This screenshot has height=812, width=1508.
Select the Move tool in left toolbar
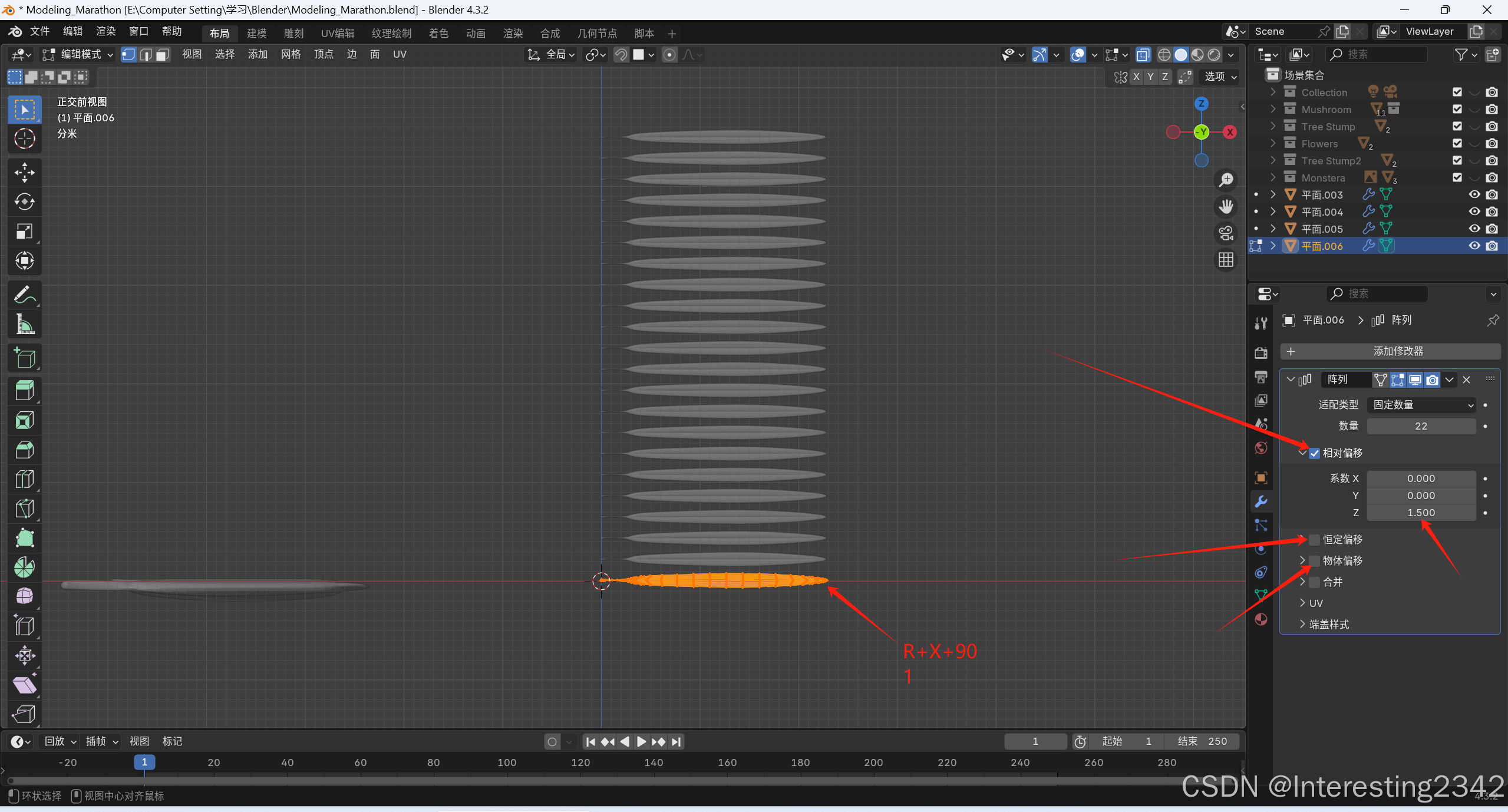[x=24, y=173]
